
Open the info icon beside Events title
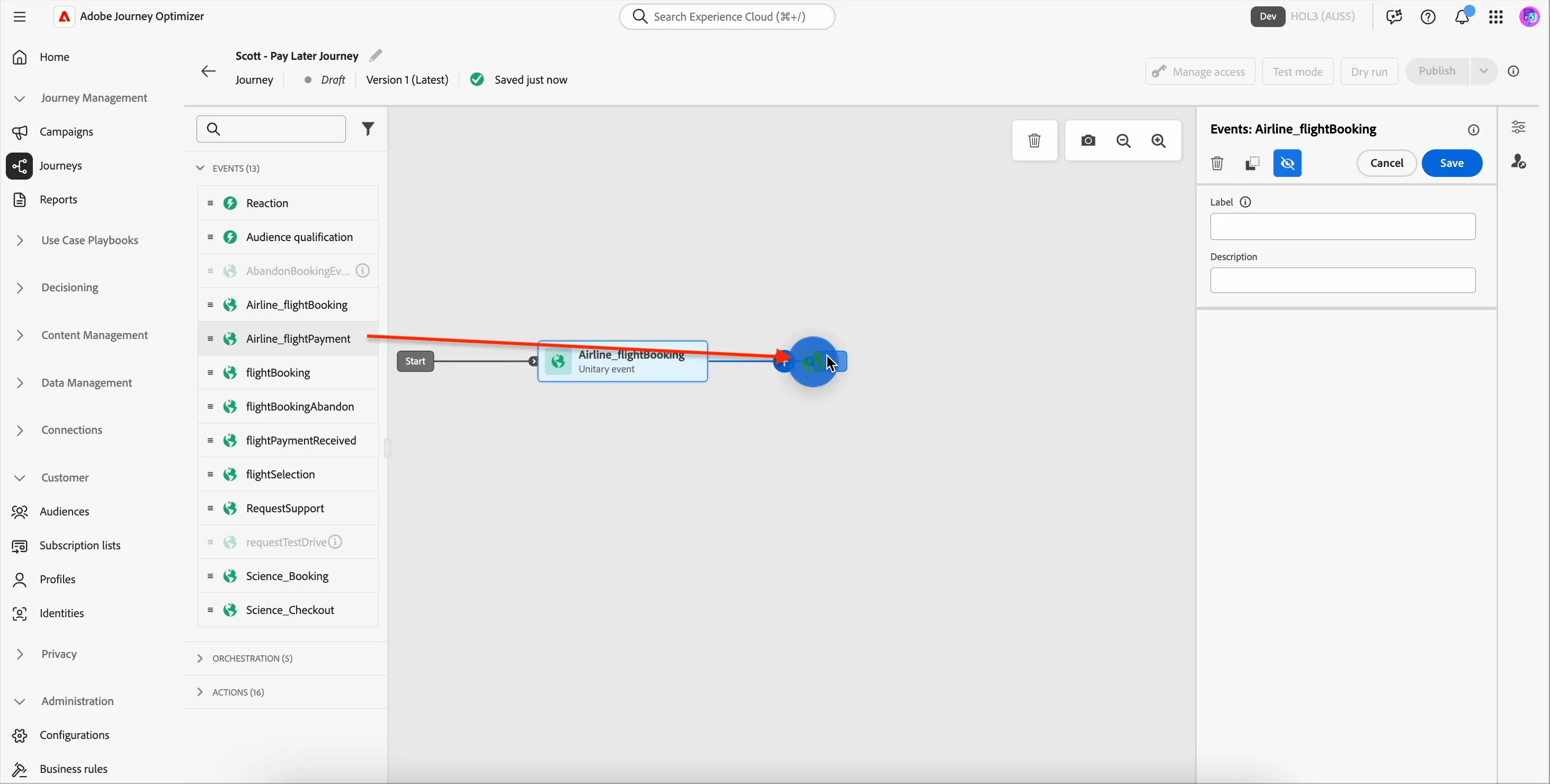(1473, 130)
